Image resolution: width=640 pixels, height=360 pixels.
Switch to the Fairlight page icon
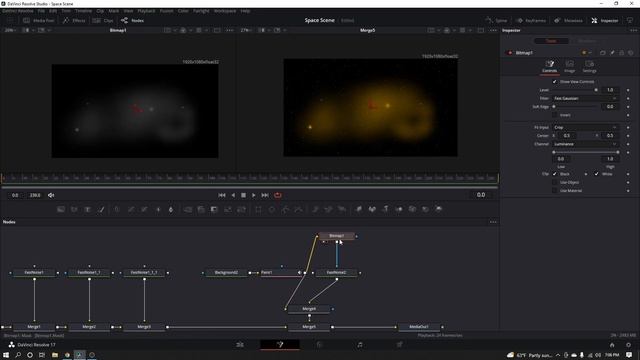[x=360, y=345]
